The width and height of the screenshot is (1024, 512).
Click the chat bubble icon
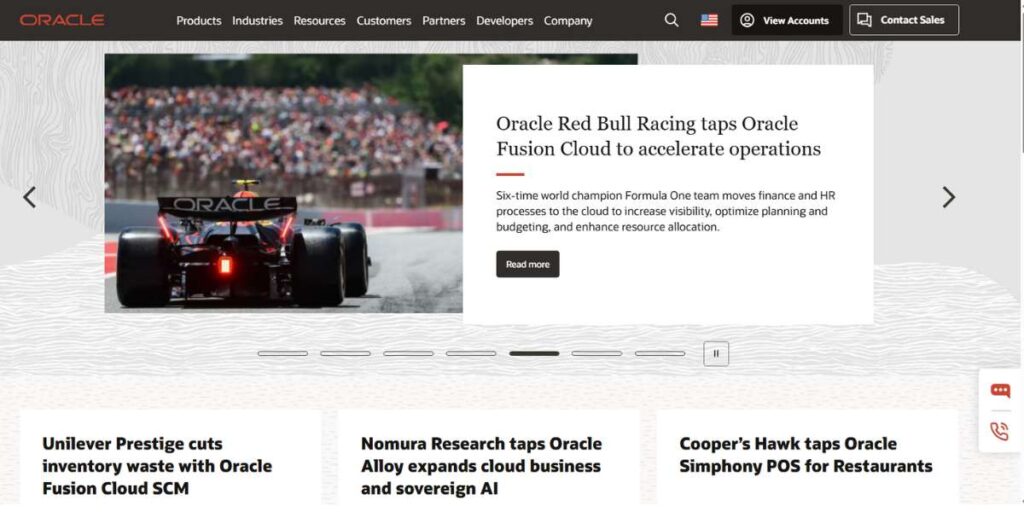point(1000,391)
